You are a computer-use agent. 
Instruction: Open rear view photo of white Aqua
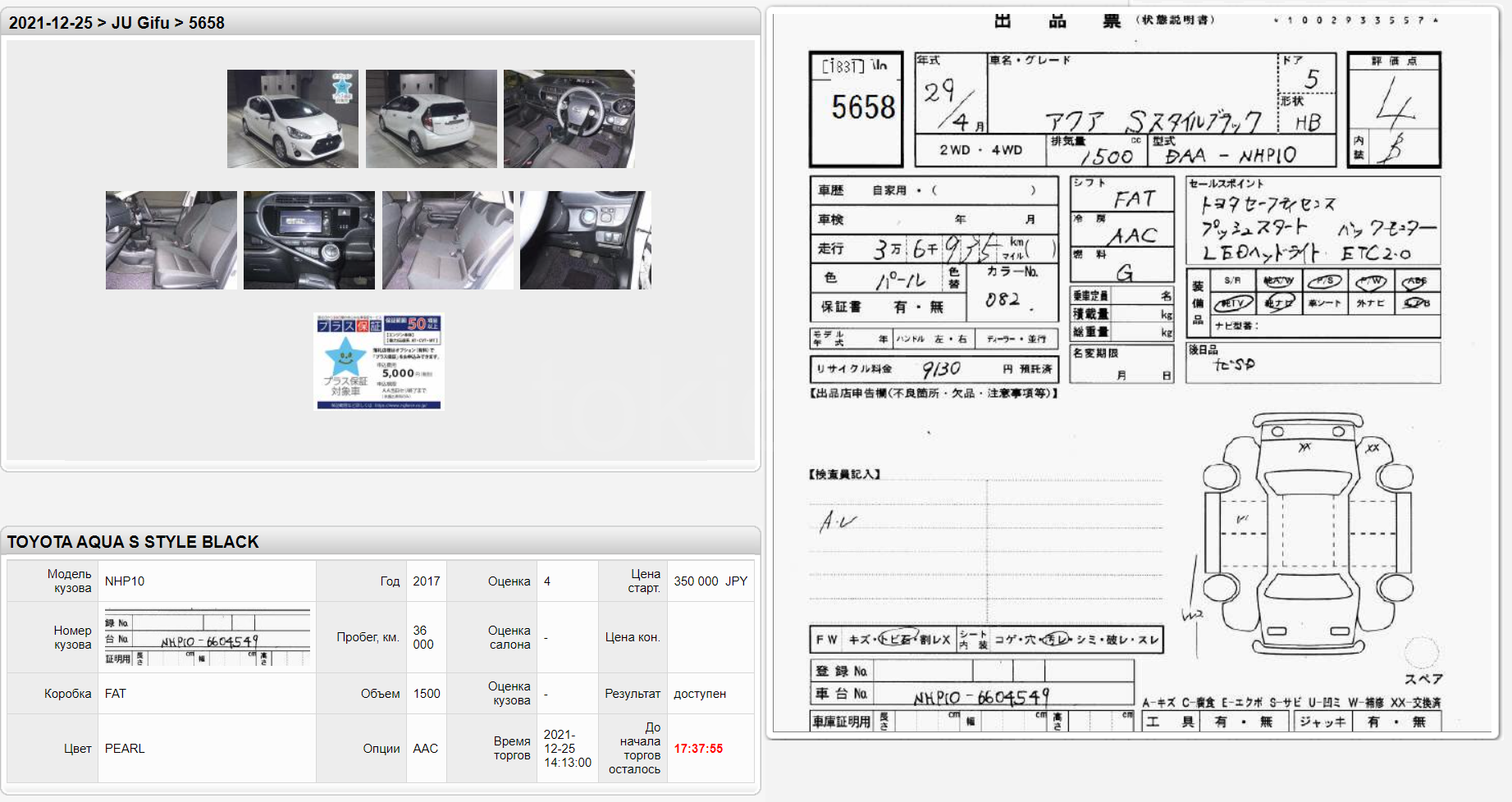click(x=431, y=119)
